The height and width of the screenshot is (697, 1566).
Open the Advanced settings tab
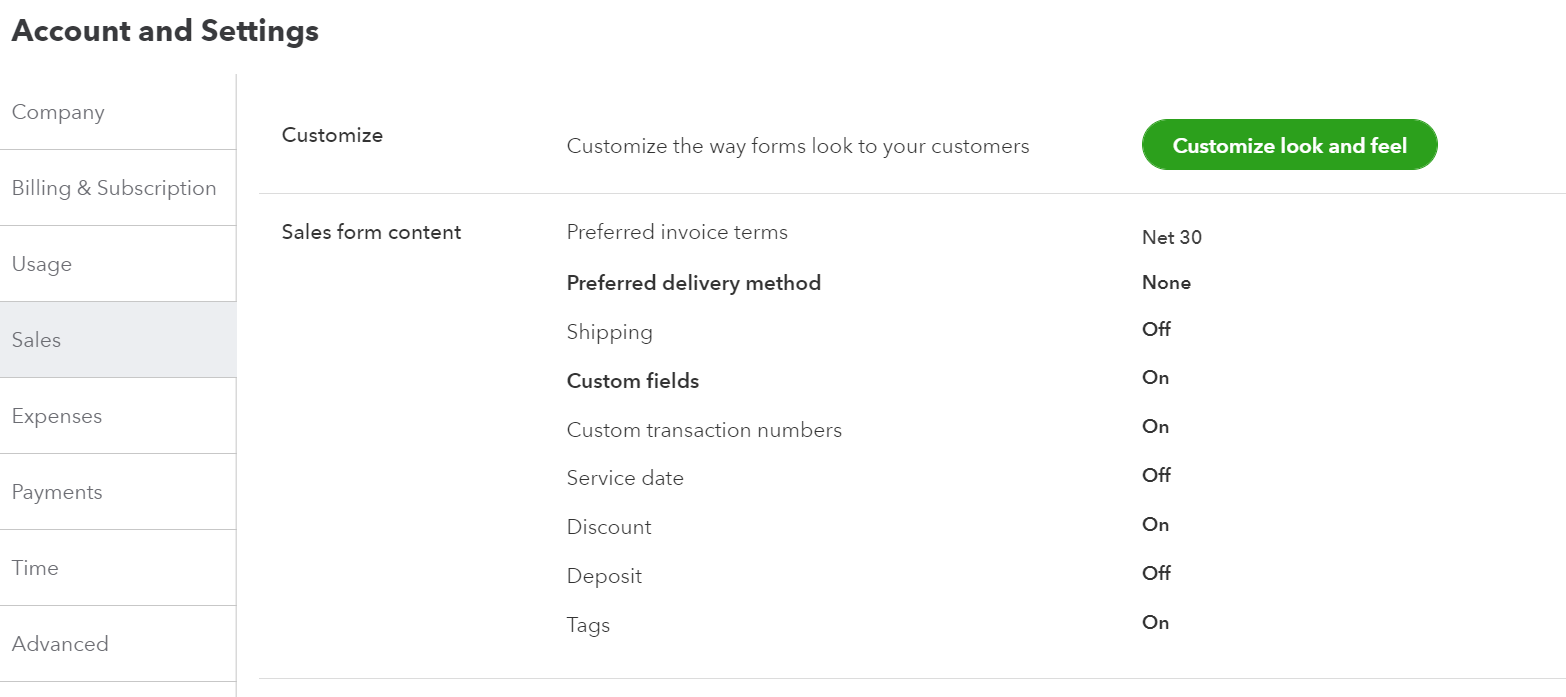(118, 644)
